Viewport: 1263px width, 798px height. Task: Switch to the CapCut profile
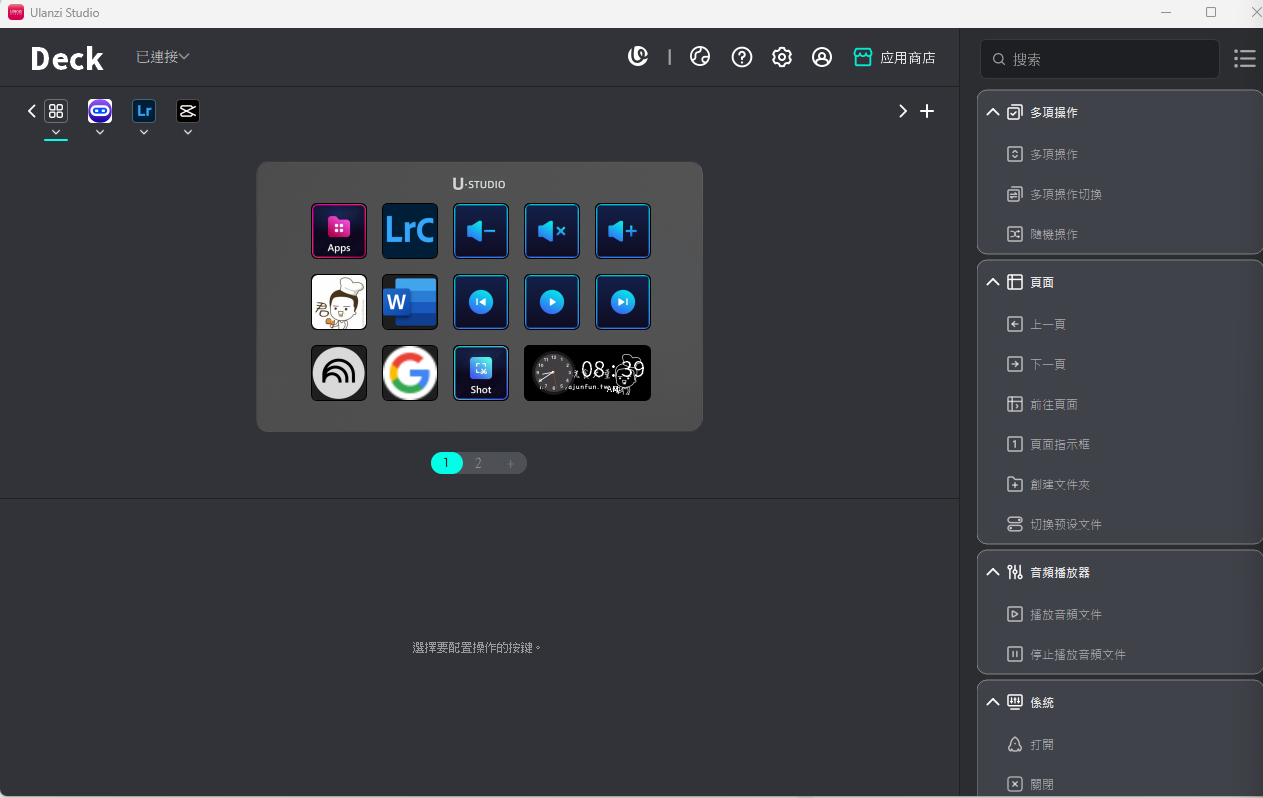click(x=188, y=111)
